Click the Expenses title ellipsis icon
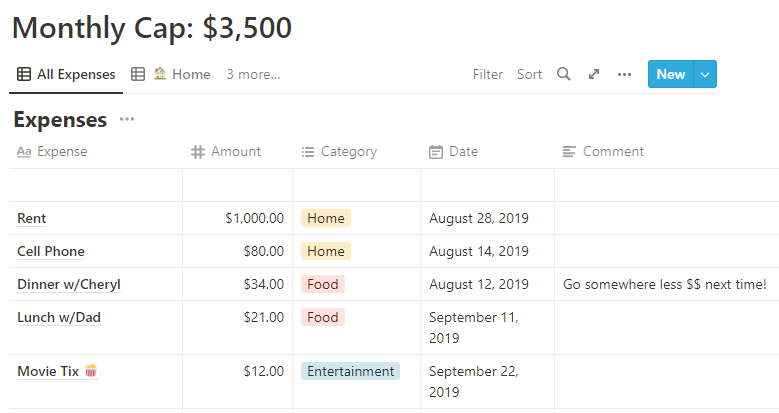 127,120
